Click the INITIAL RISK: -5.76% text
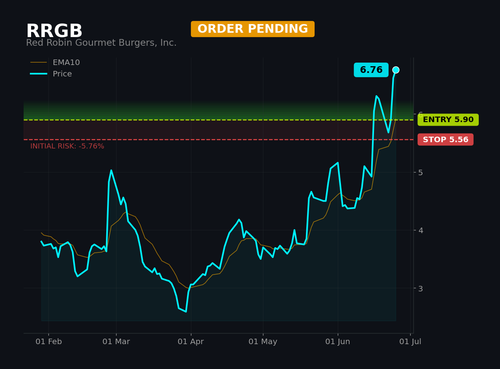 coord(67,146)
